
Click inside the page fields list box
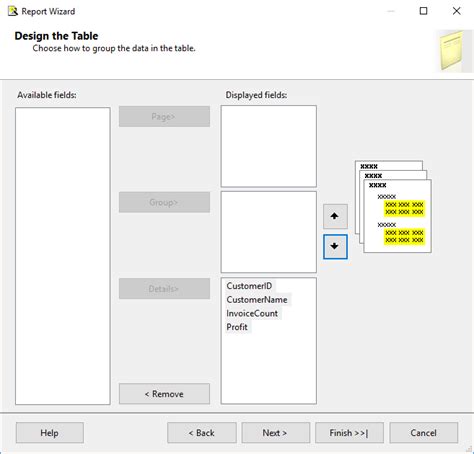point(269,146)
